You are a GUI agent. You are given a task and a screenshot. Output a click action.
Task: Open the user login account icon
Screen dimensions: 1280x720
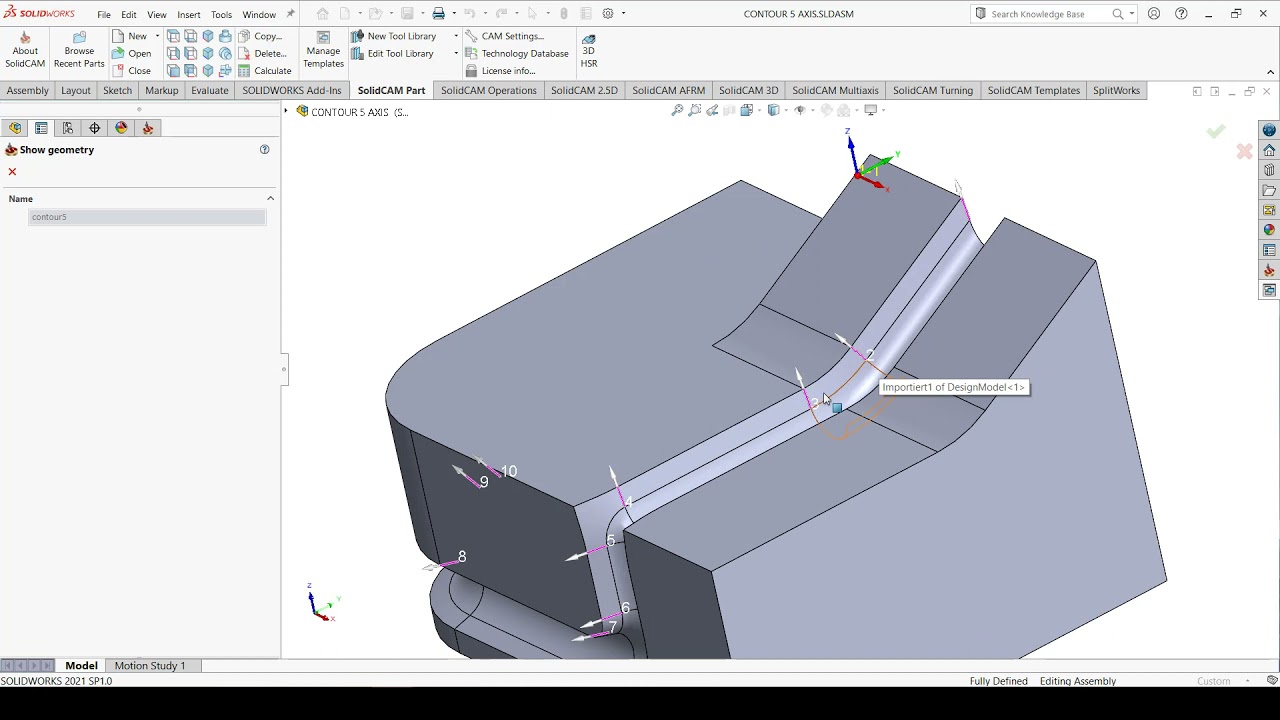pyautogui.click(x=1154, y=14)
